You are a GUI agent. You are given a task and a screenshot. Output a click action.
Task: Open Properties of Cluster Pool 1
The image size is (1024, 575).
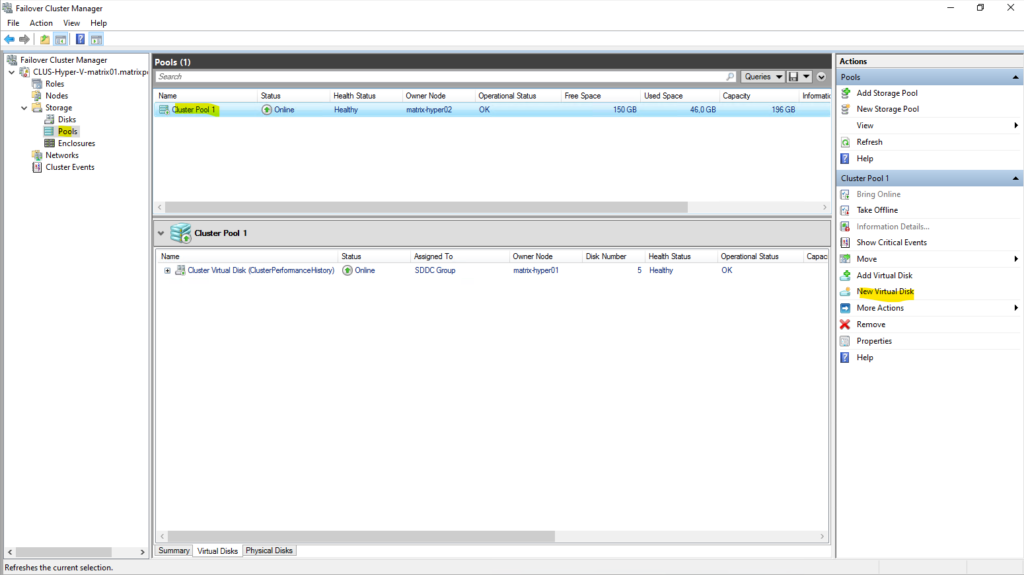(874, 341)
